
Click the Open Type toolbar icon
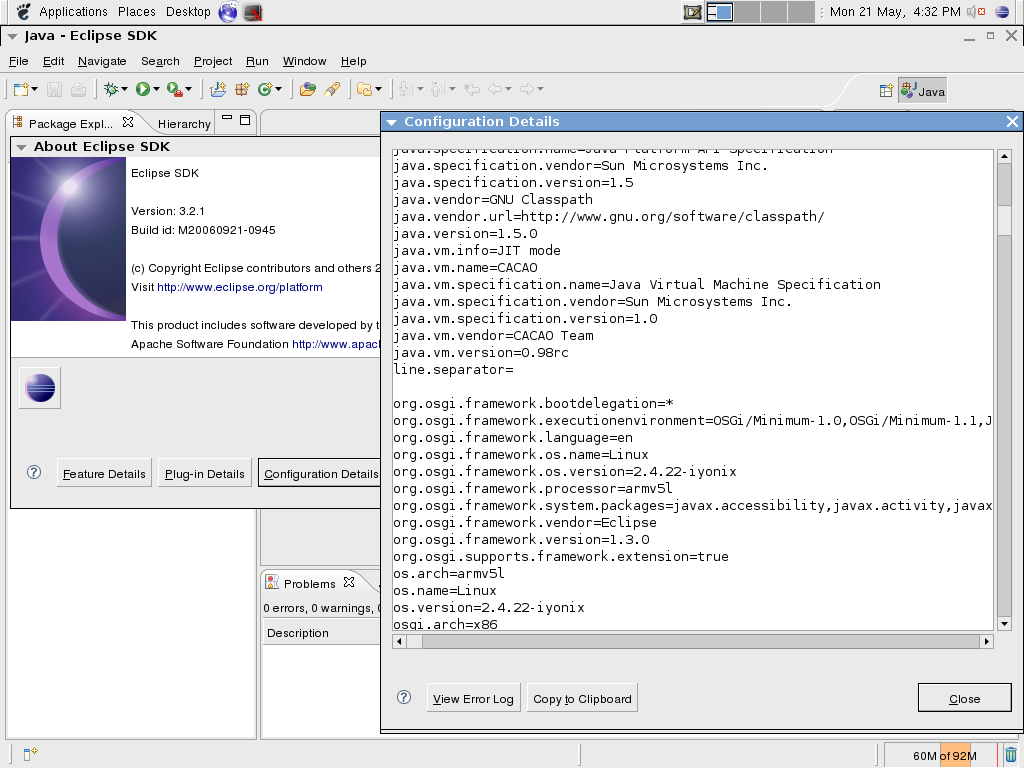308,89
